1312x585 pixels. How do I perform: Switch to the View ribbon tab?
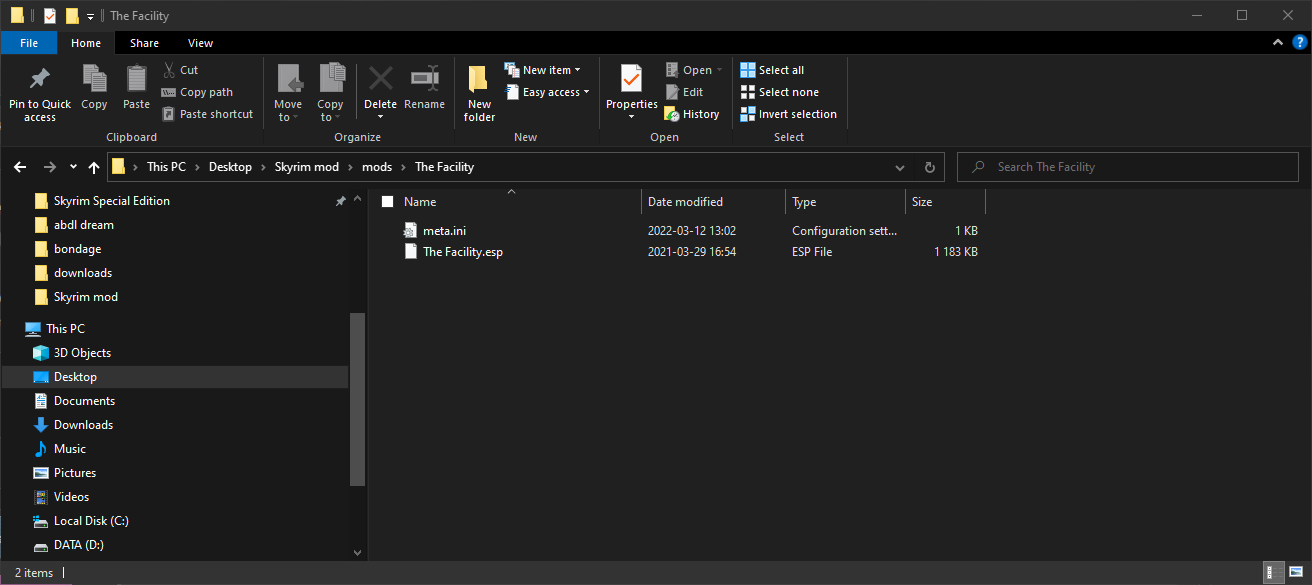click(x=200, y=43)
